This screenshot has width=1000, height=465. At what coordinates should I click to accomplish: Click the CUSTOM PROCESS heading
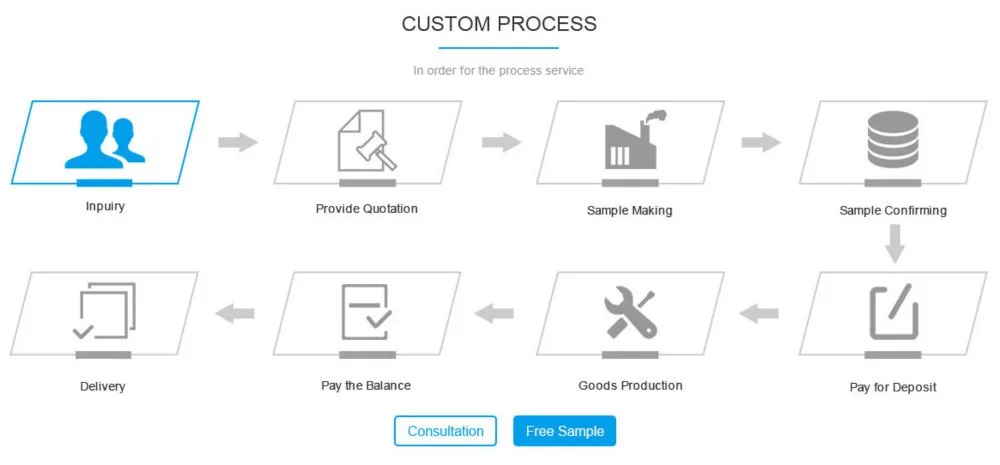(499, 24)
